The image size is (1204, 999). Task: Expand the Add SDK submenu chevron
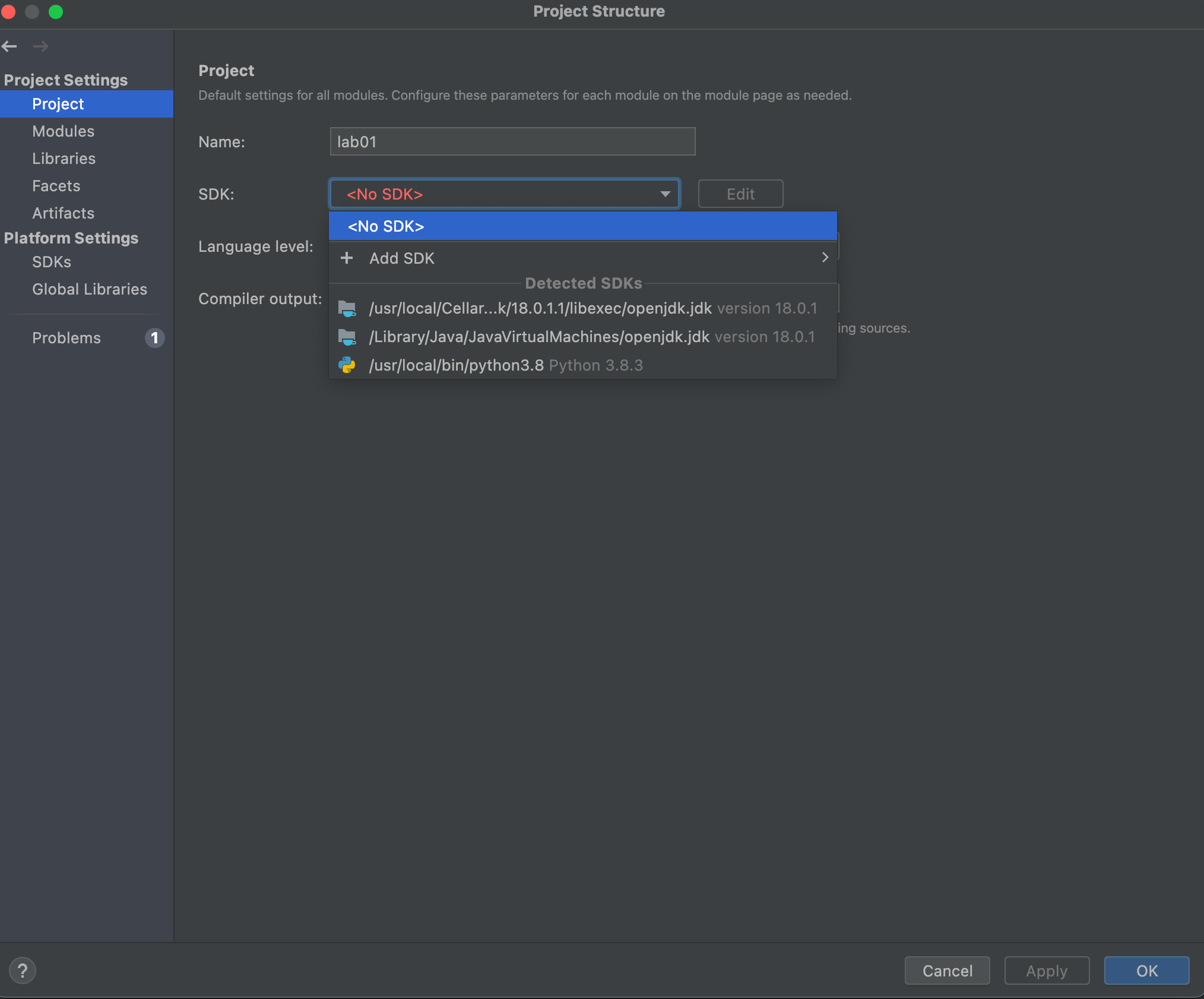click(825, 258)
